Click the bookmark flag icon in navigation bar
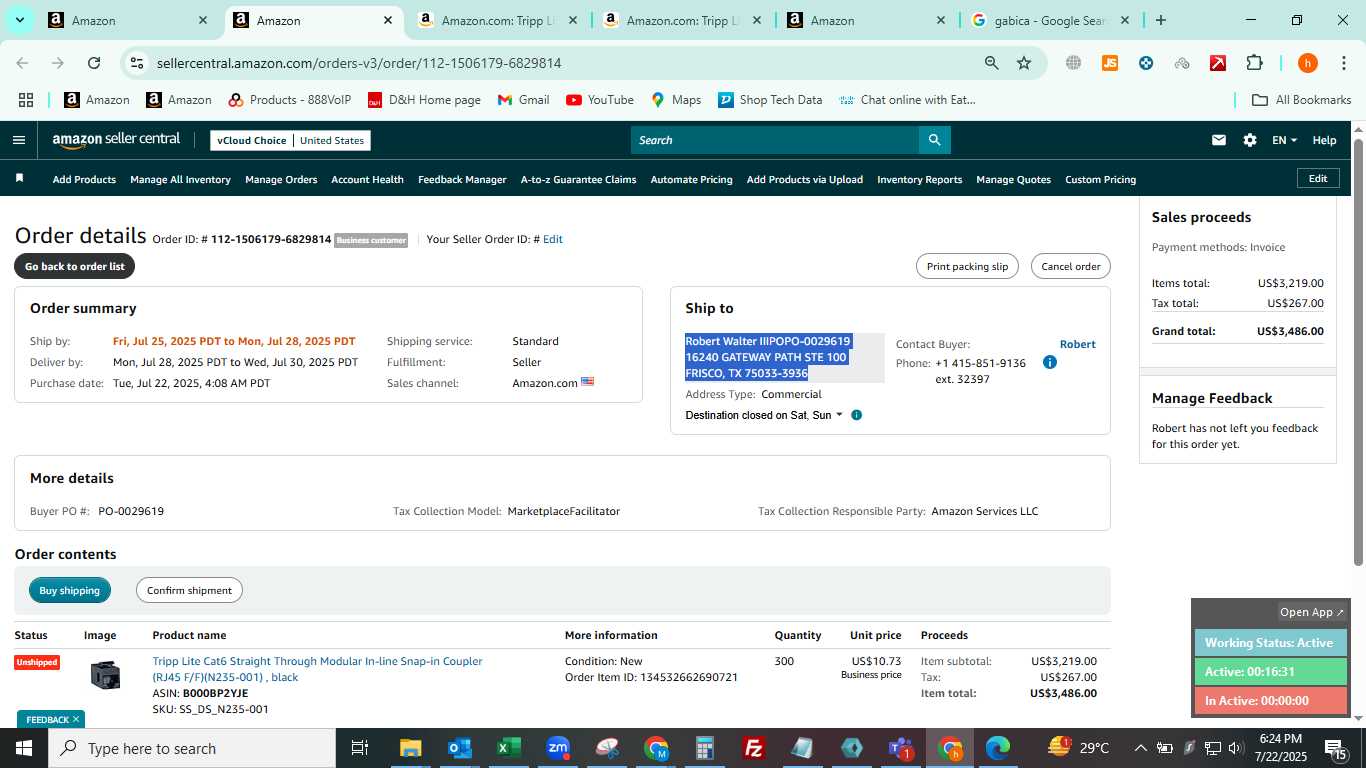1366x768 pixels. click(x=19, y=179)
